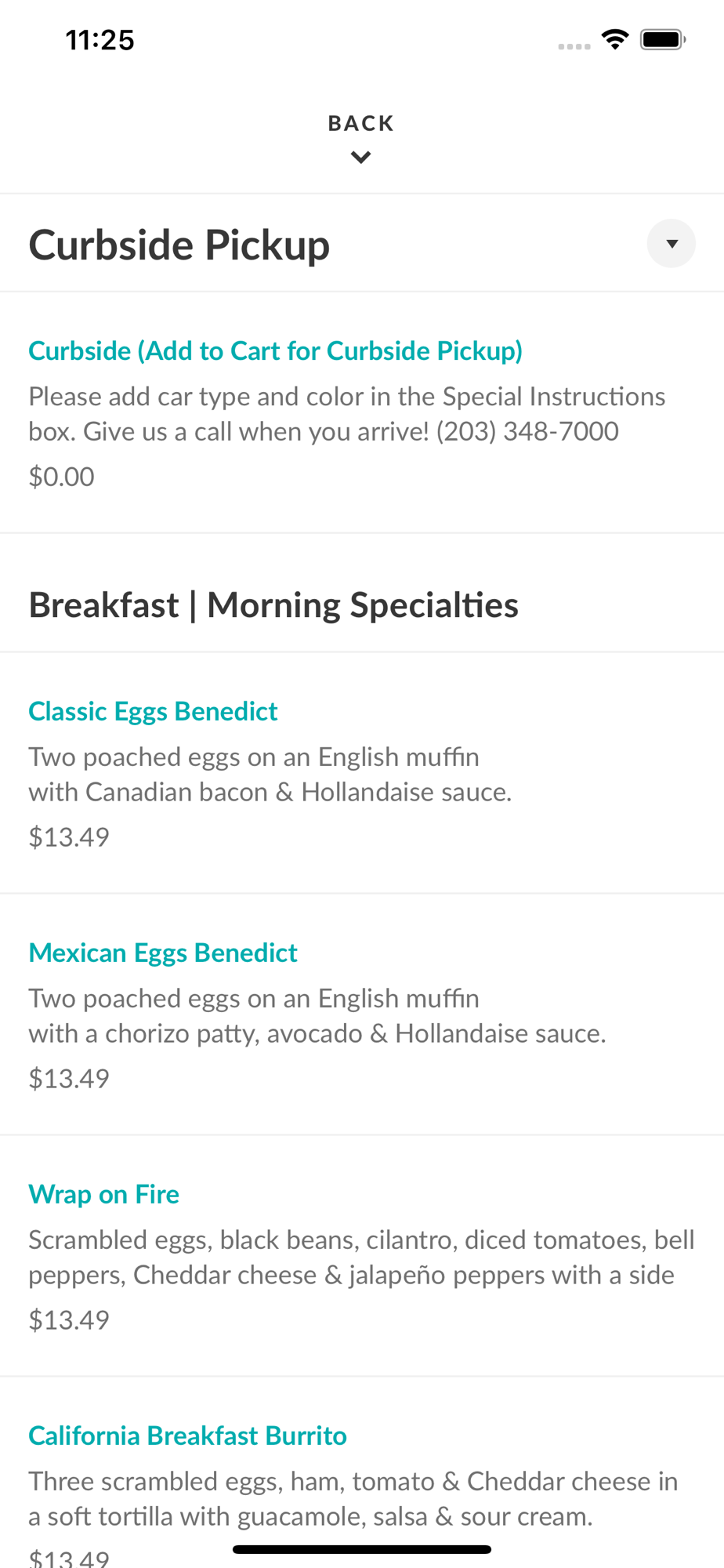Tap the home indicator bar at bottom
This screenshot has width=724, height=1568.
click(x=362, y=1549)
